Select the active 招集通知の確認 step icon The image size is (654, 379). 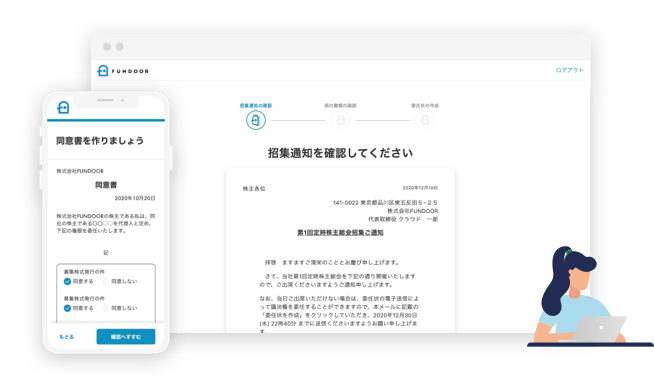[x=256, y=120]
